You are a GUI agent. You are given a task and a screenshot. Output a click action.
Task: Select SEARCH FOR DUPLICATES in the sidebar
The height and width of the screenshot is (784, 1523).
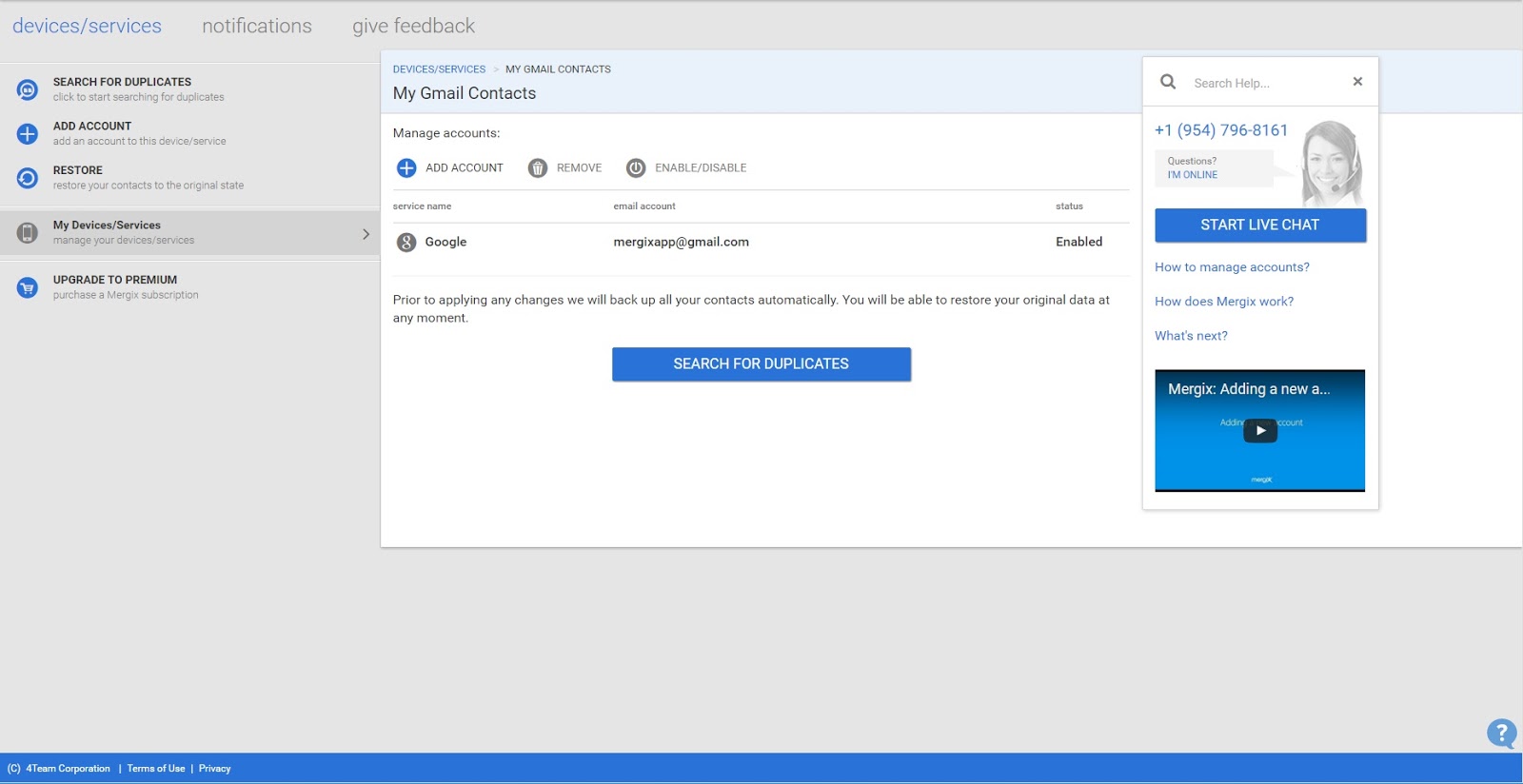click(x=122, y=82)
